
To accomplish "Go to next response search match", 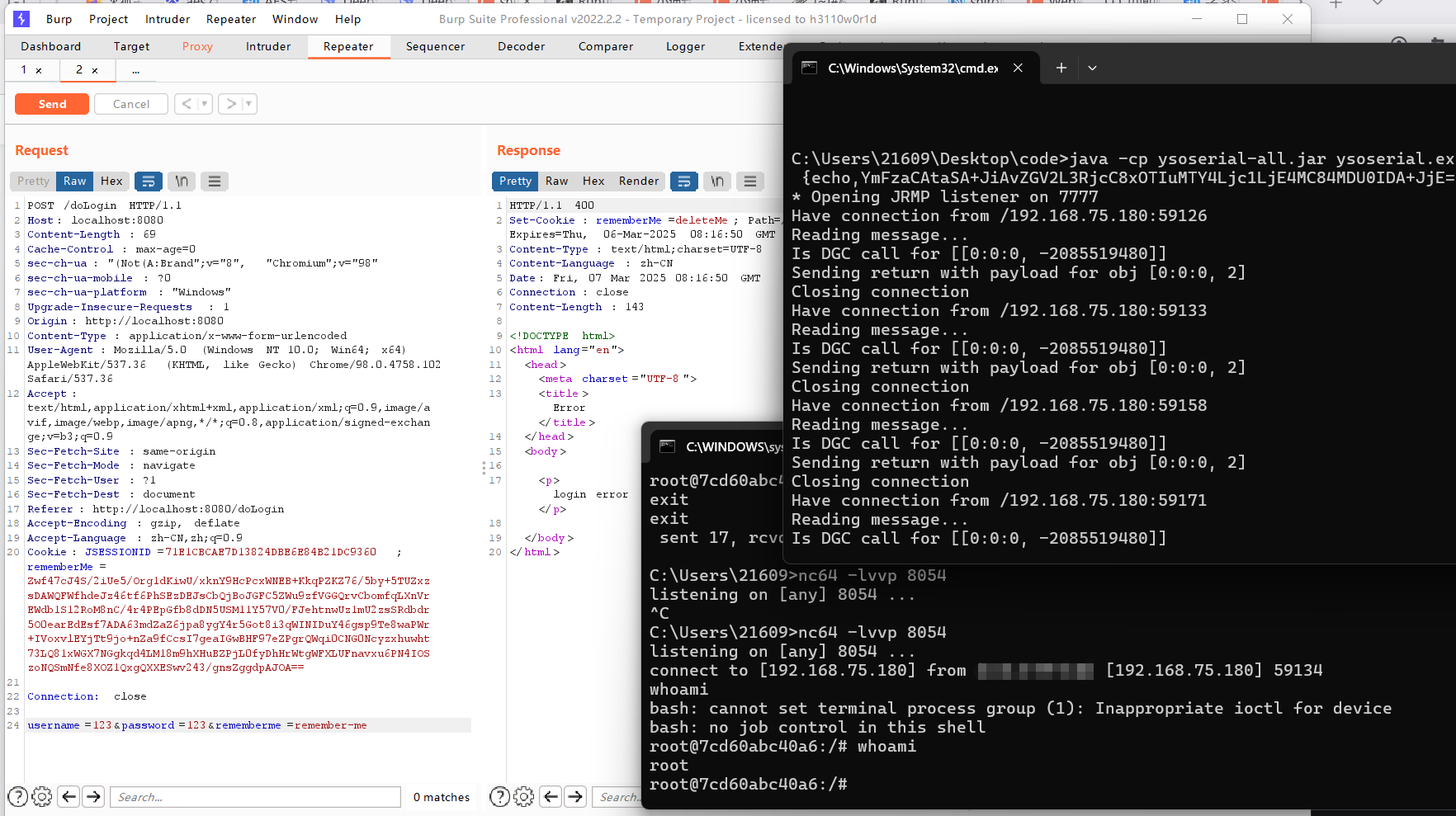I will [x=576, y=796].
